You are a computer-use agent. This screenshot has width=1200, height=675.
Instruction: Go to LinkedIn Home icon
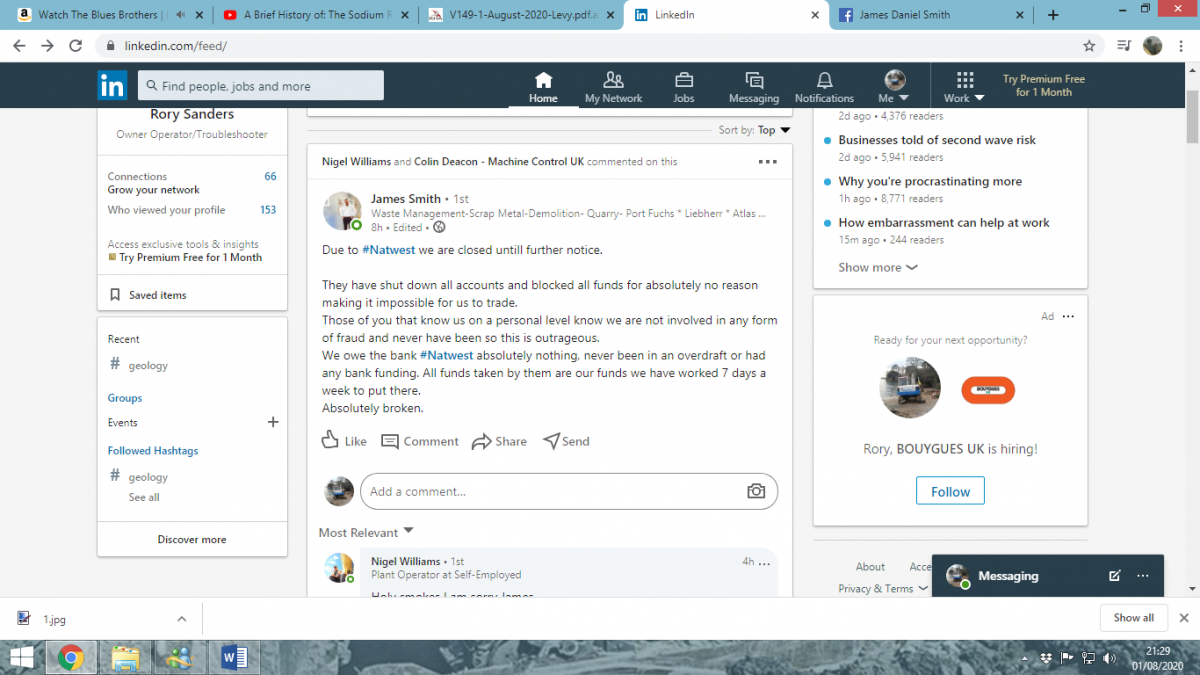click(543, 81)
